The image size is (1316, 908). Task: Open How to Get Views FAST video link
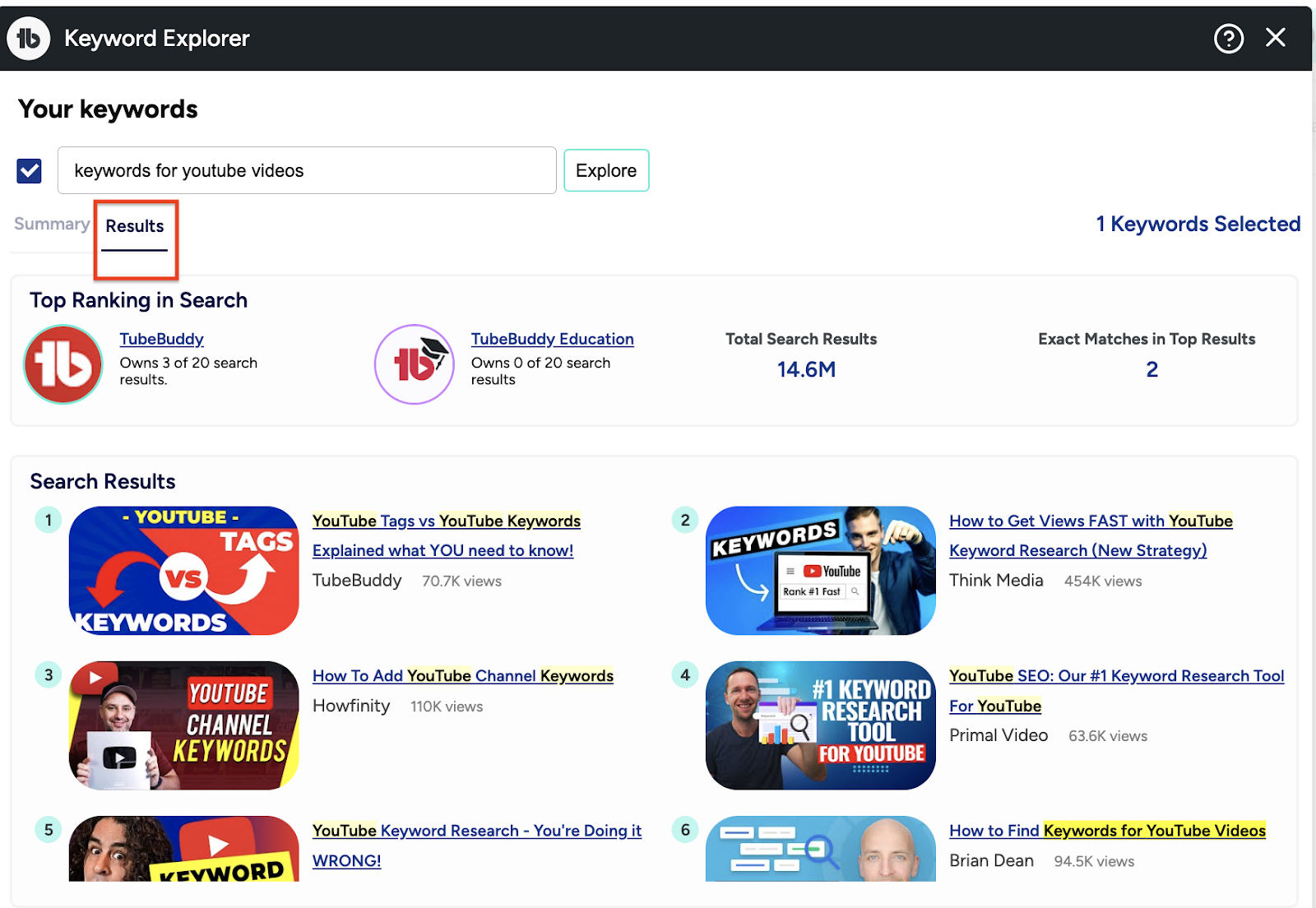coord(1091,535)
